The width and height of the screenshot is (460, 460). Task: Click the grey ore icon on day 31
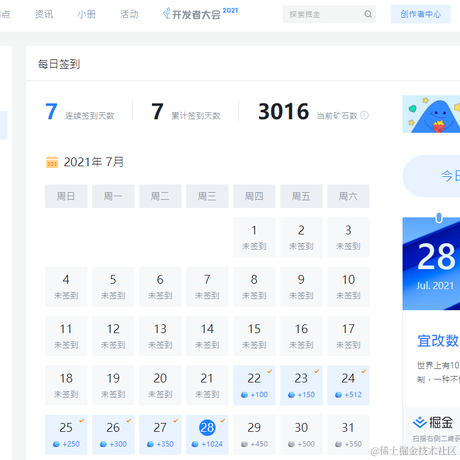point(338,444)
